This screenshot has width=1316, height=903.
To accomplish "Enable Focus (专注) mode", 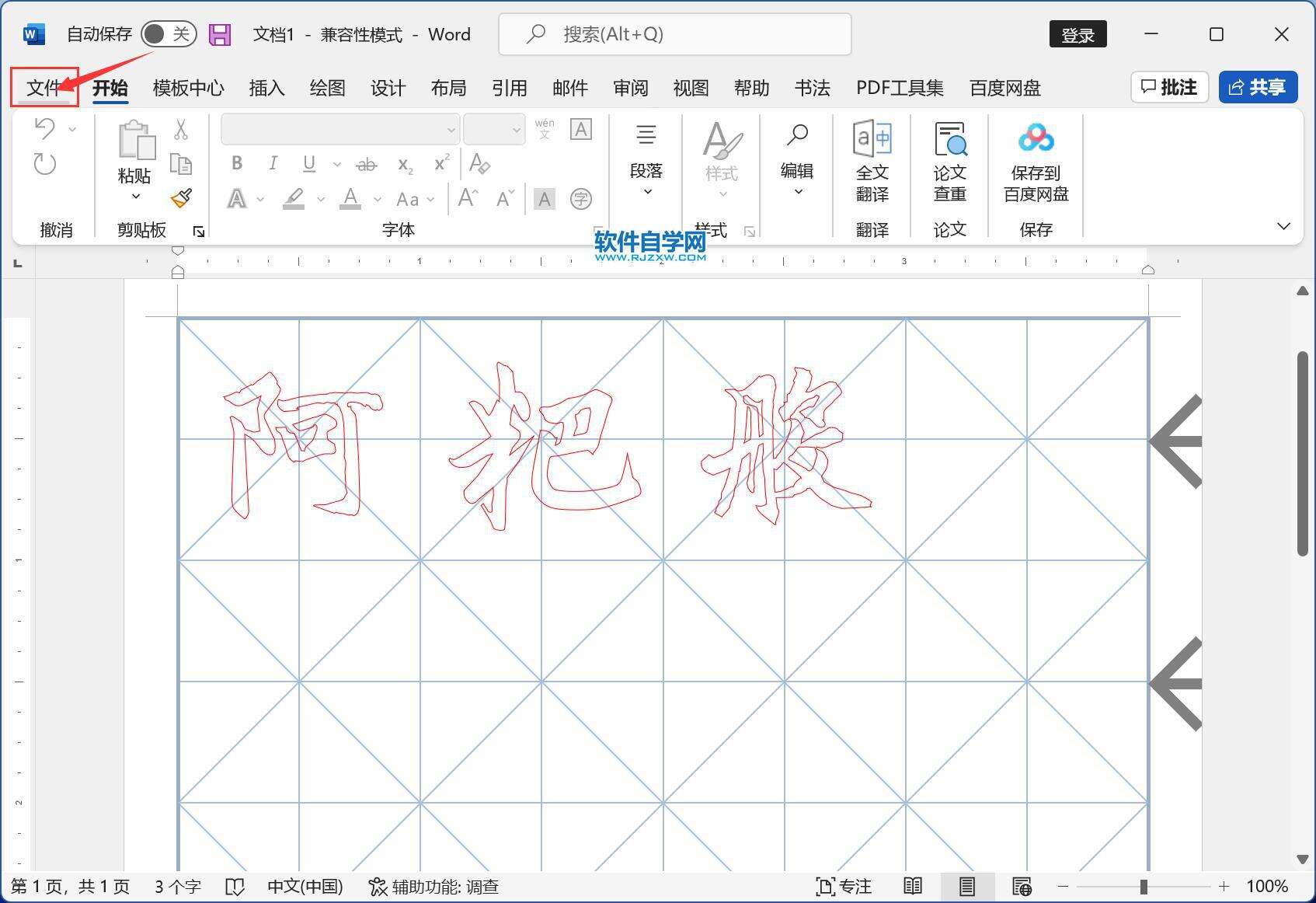I will (844, 887).
